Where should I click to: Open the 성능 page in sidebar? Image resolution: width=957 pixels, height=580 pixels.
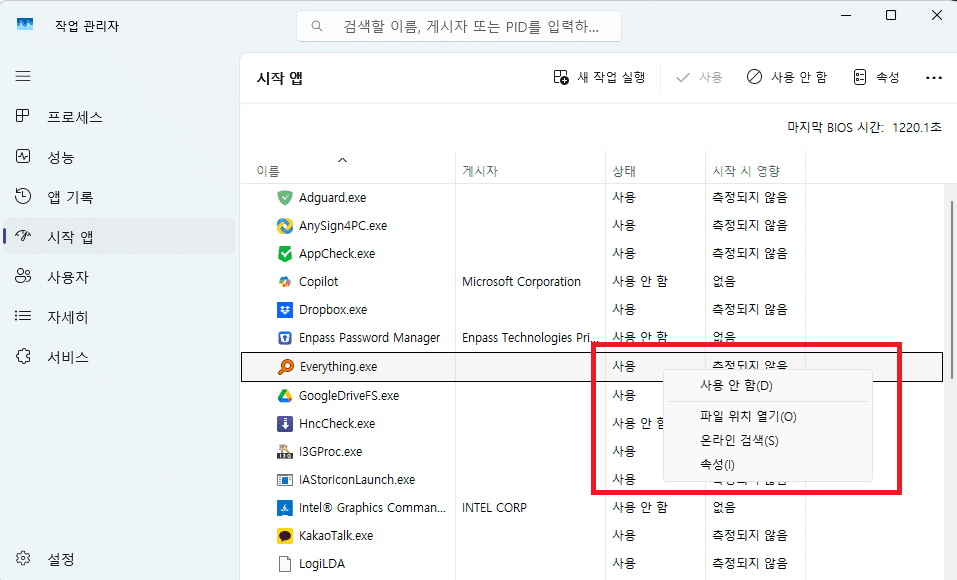coord(119,157)
